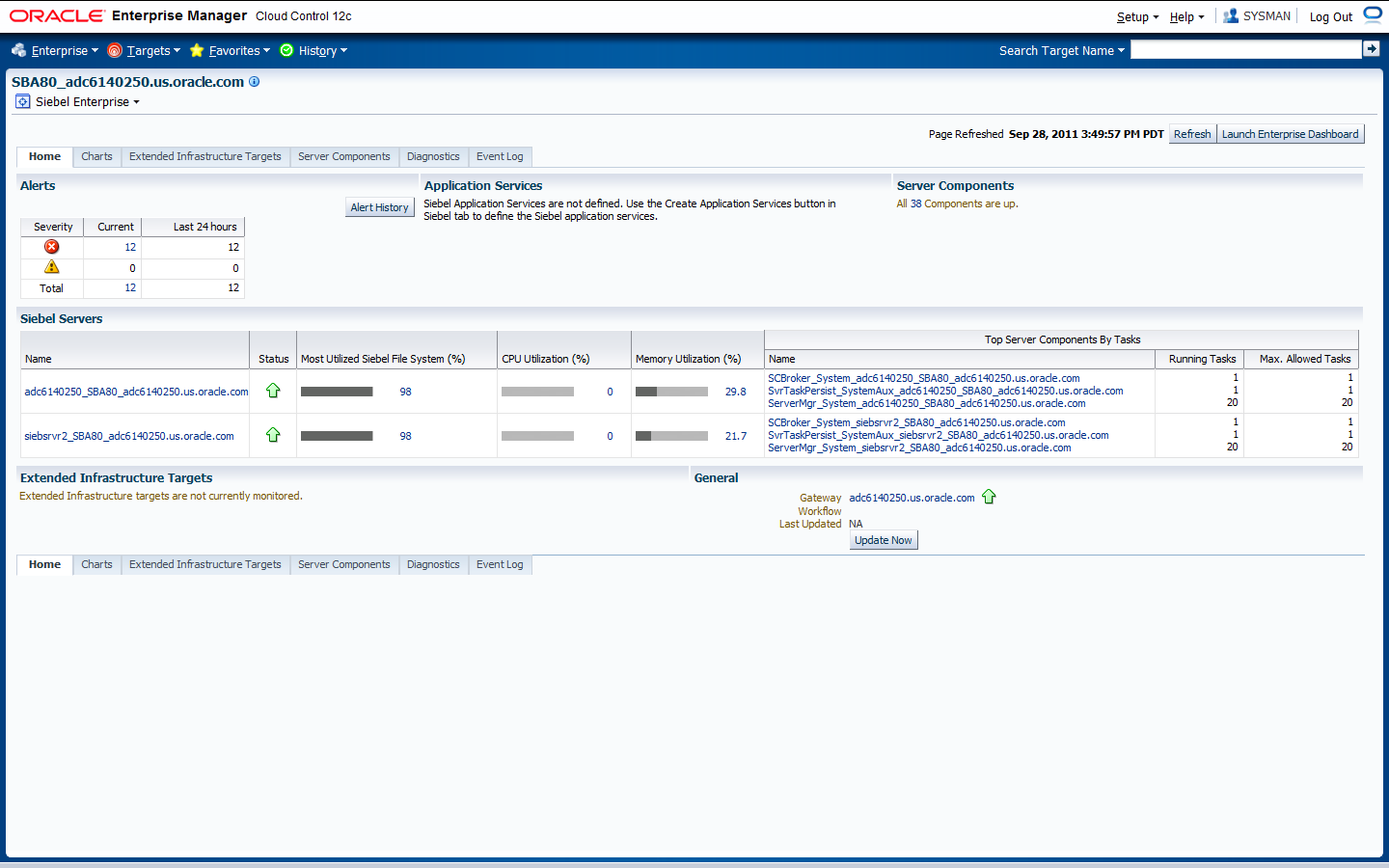The image size is (1389, 868).
Task: Open adc6140250_SBA80_adc6140250.us.oracle.com server link
Action: pyautogui.click(x=136, y=392)
